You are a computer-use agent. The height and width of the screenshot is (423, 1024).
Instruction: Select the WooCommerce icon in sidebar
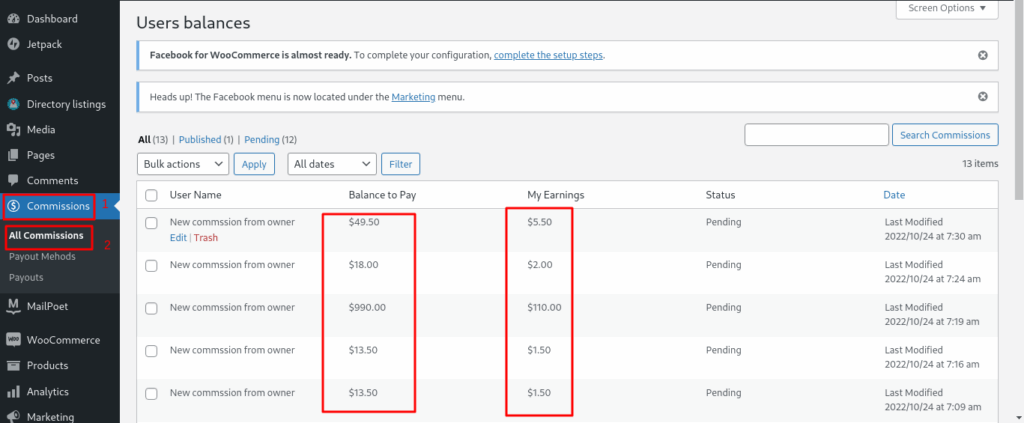13,340
